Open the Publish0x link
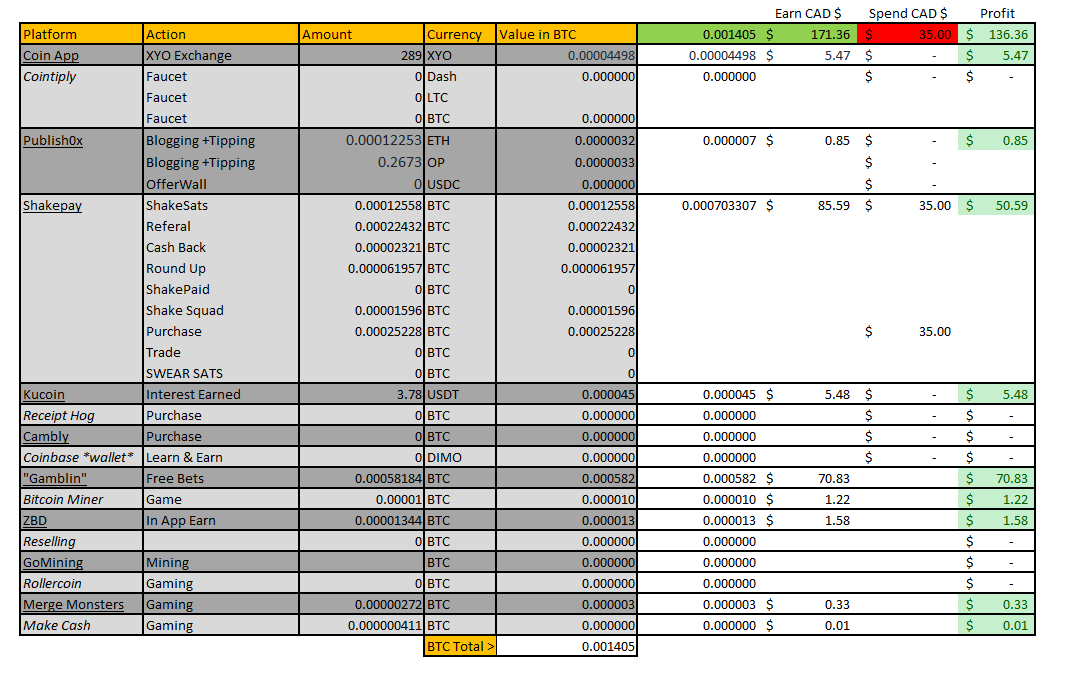Screen dimensions: 1074x673 (53, 140)
